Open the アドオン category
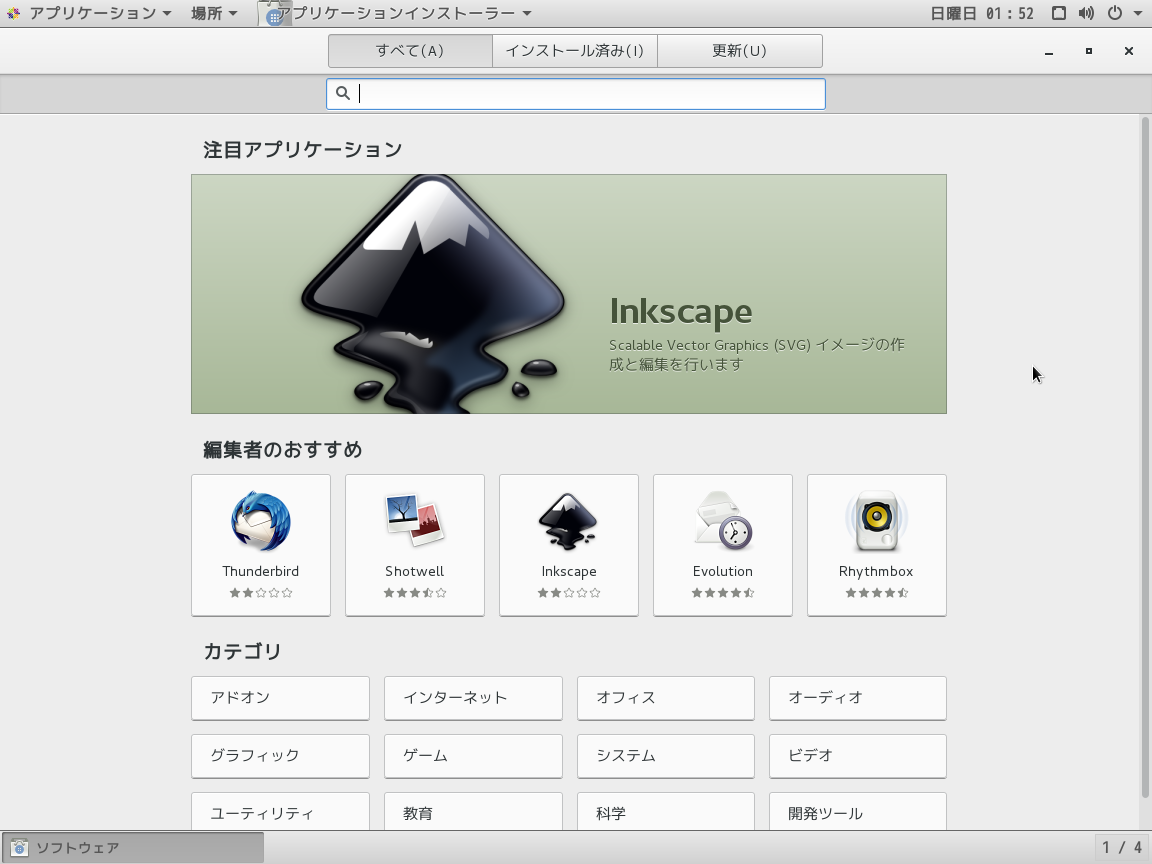The height and width of the screenshot is (864, 1152). click(x=280, y=698)
